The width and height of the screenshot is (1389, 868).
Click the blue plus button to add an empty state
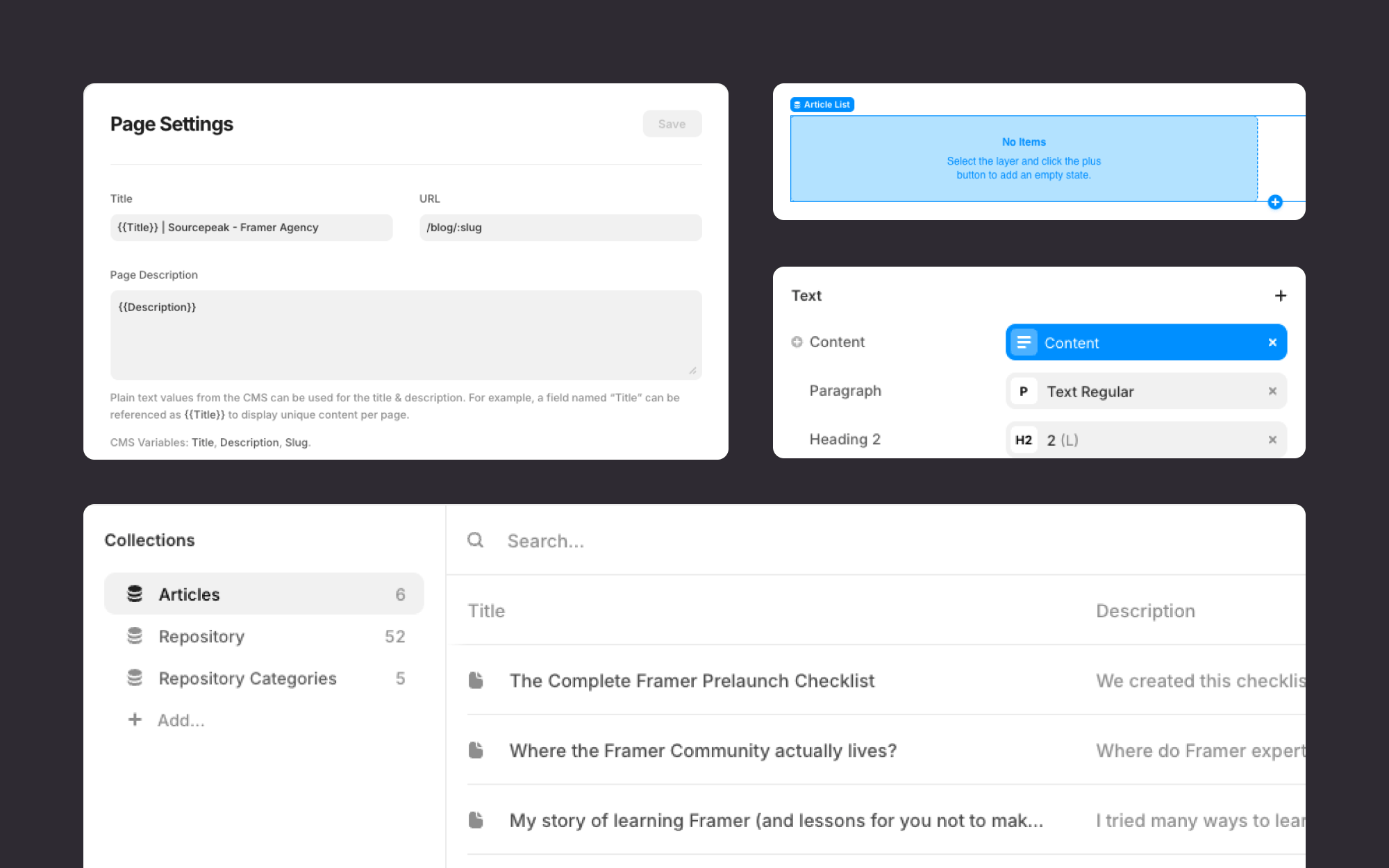point(1275,202)
